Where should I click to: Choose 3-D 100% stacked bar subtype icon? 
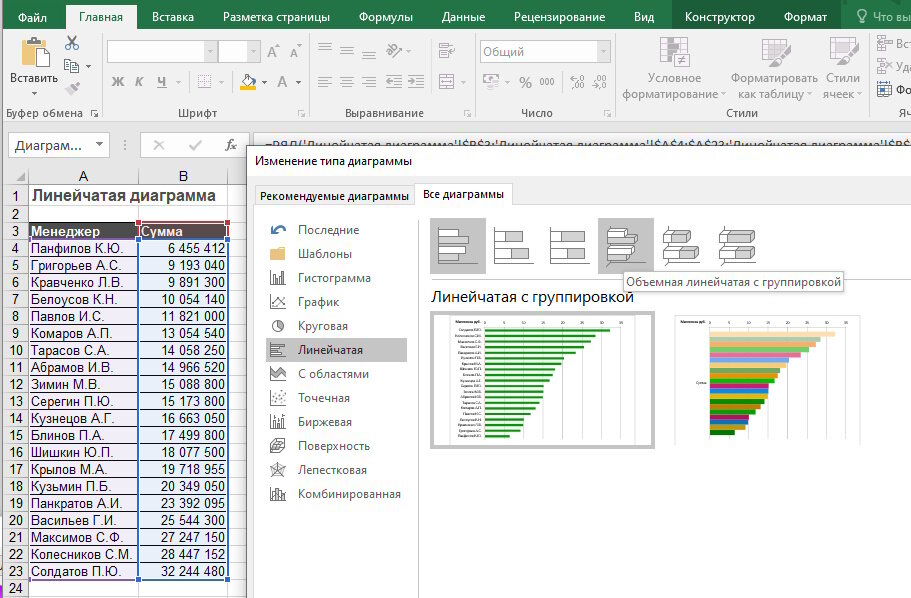click(x=737, y=246)
